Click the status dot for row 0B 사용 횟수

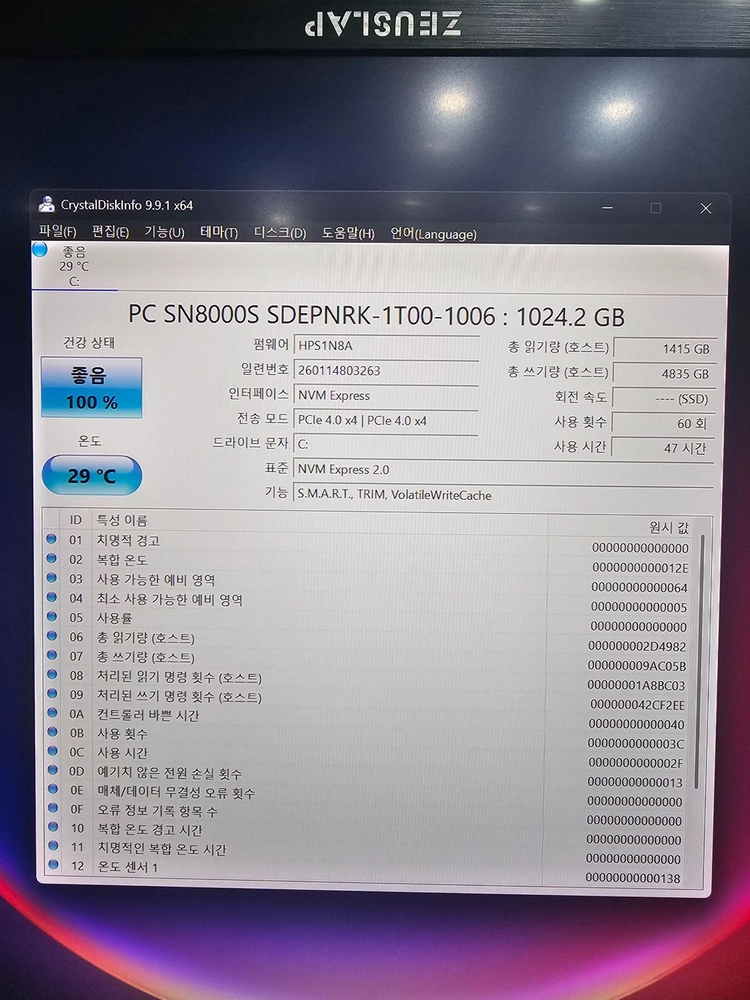click(x=52, y=732)
